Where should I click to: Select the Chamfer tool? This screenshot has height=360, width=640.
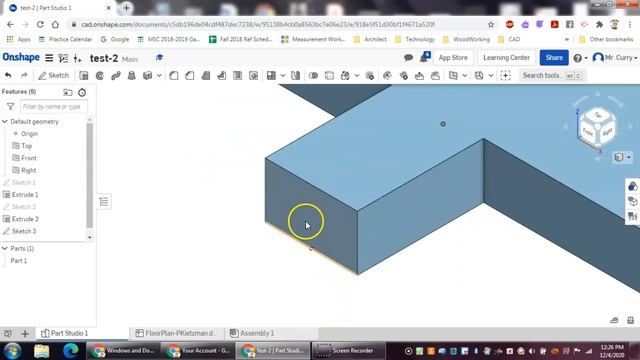point(190,76)
